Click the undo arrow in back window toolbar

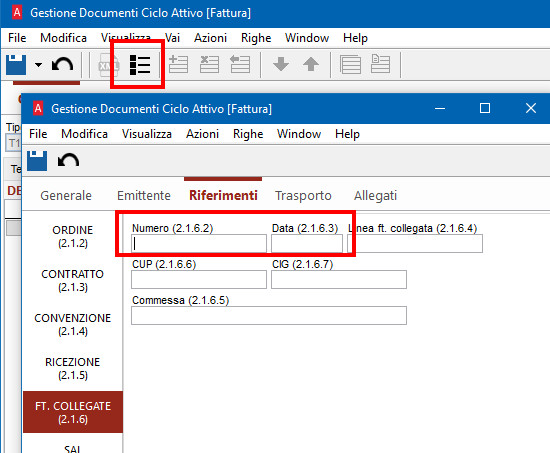coord(62,65)
